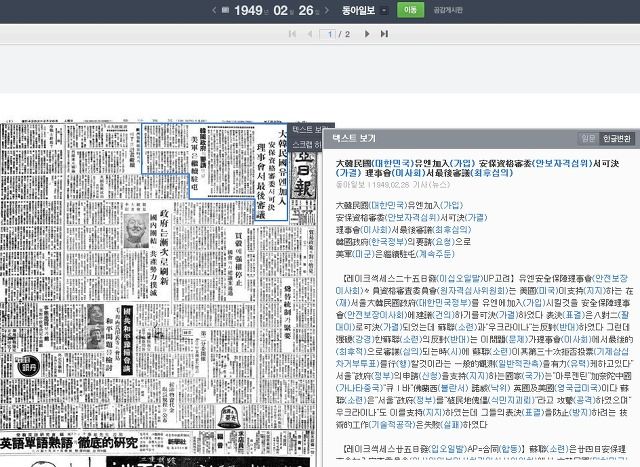Switch the text panel to 원문 mode
Viewport: 640px width, 467px height.
(588, 138)
